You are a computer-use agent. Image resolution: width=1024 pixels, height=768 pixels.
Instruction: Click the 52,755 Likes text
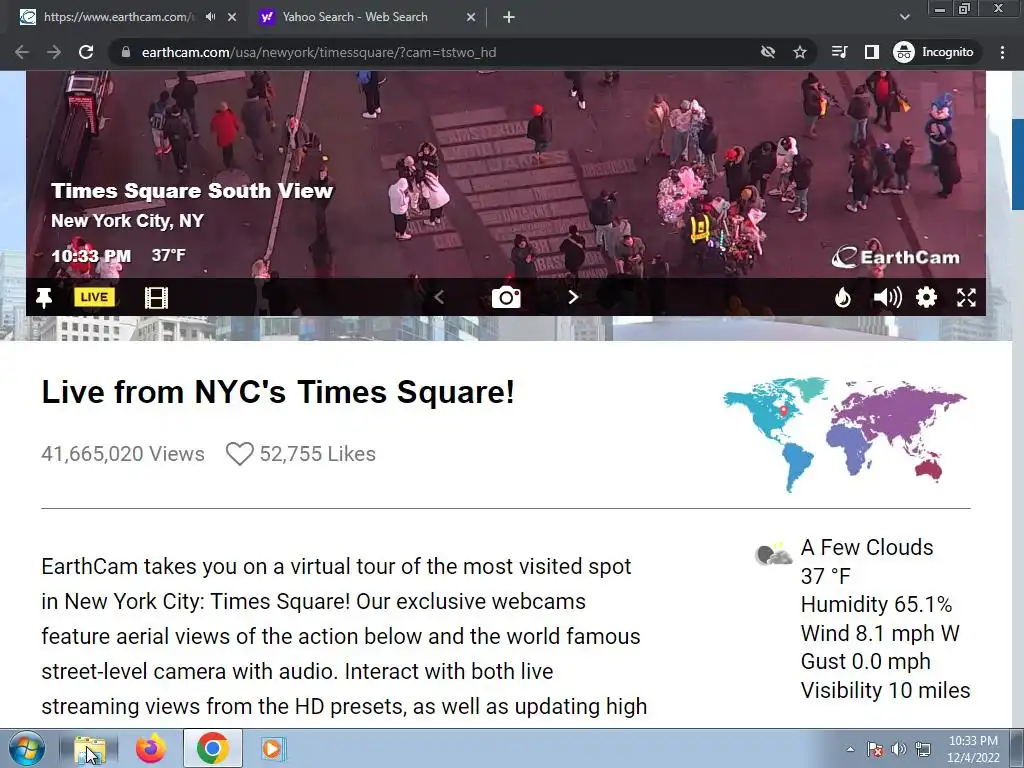[317, 454]
